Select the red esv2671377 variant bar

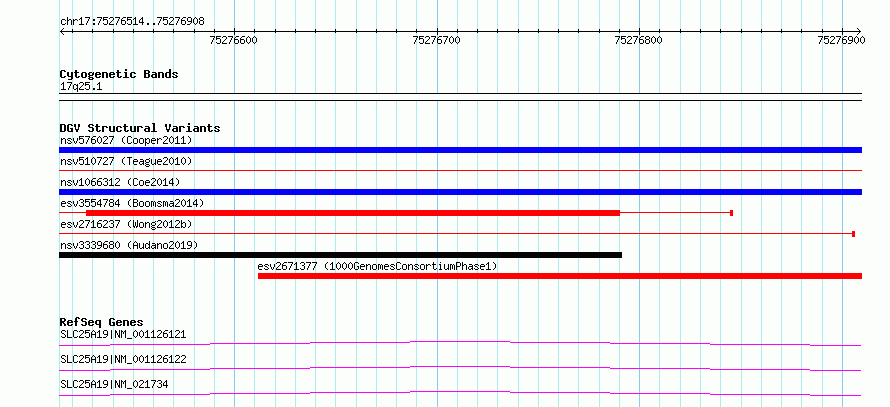(560, 276)
